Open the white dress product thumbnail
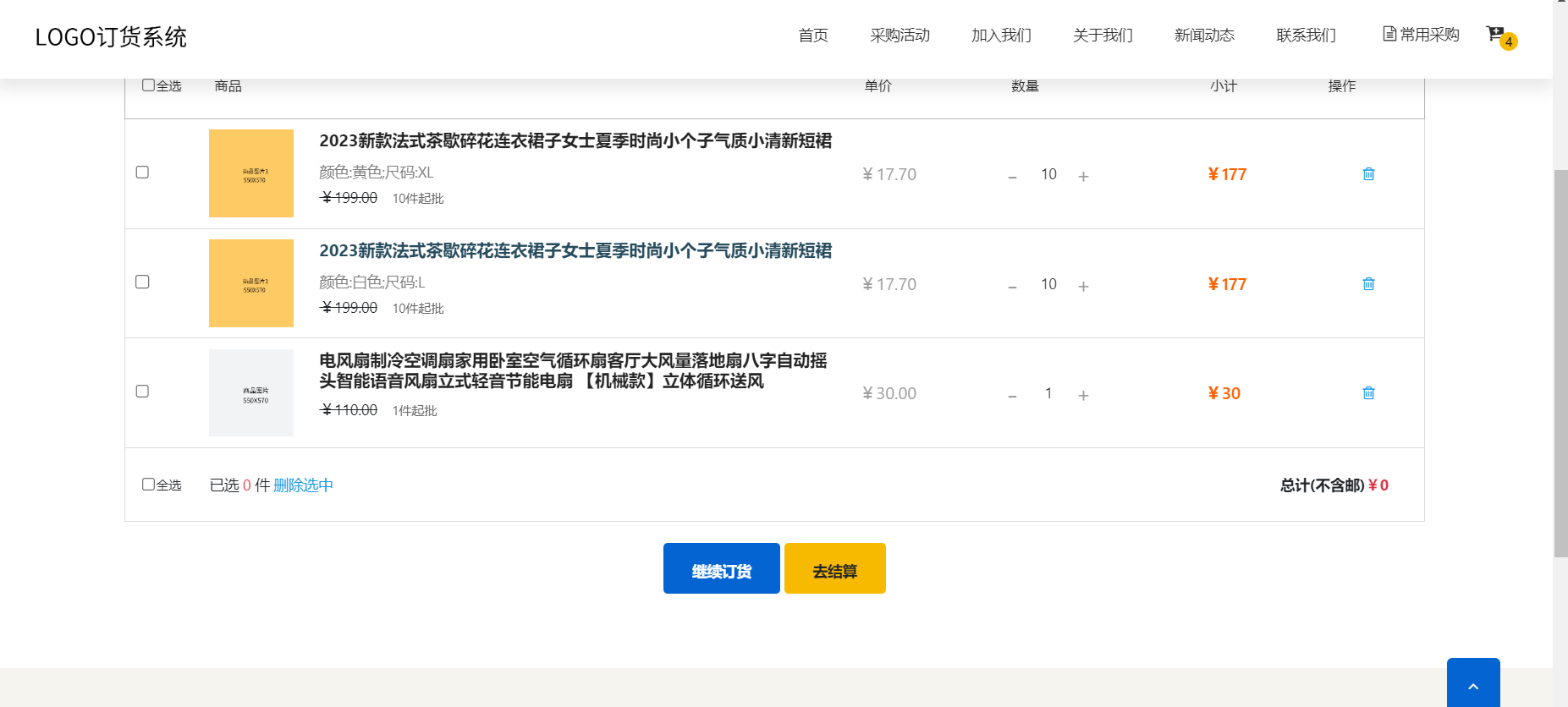 tap(251, 283)
